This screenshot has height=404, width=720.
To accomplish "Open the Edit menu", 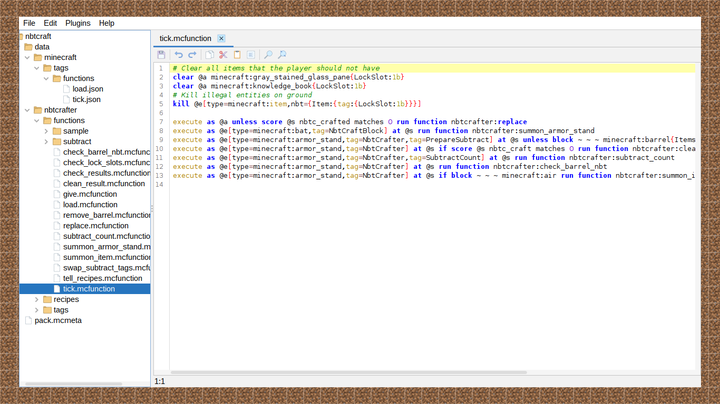I will (x=50, y=23).
